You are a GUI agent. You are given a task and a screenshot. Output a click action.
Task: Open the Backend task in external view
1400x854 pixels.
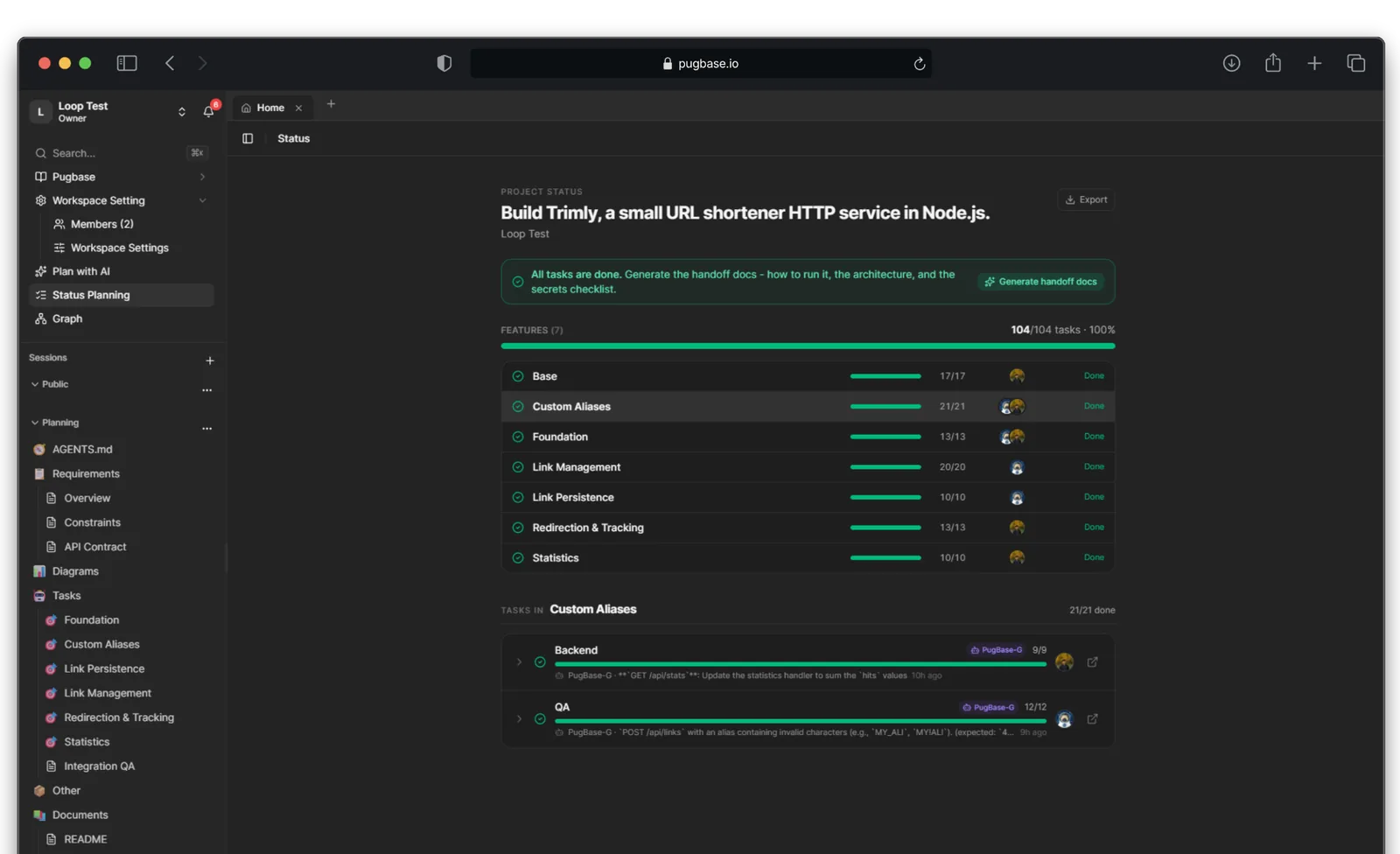1092,662
